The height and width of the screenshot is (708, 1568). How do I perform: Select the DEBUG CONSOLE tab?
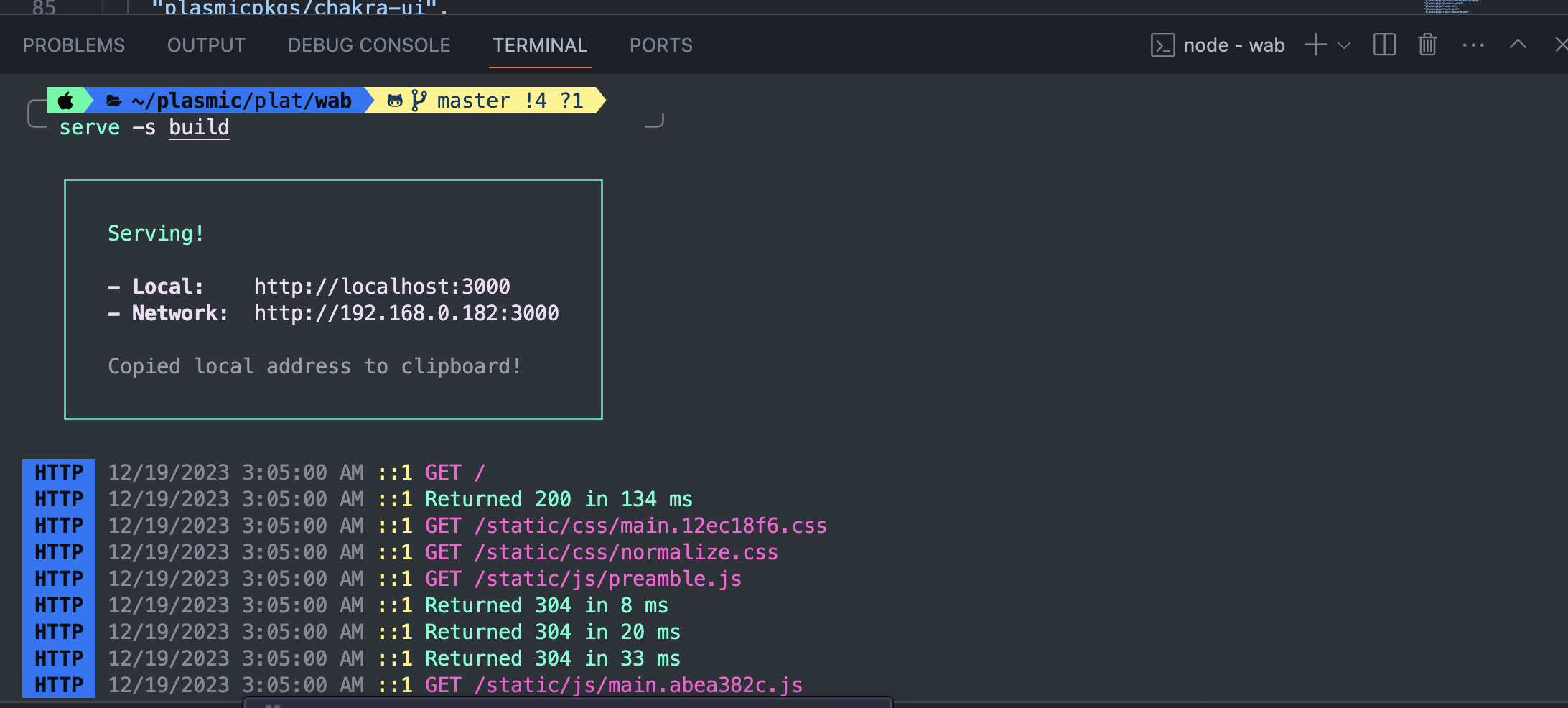369,45
